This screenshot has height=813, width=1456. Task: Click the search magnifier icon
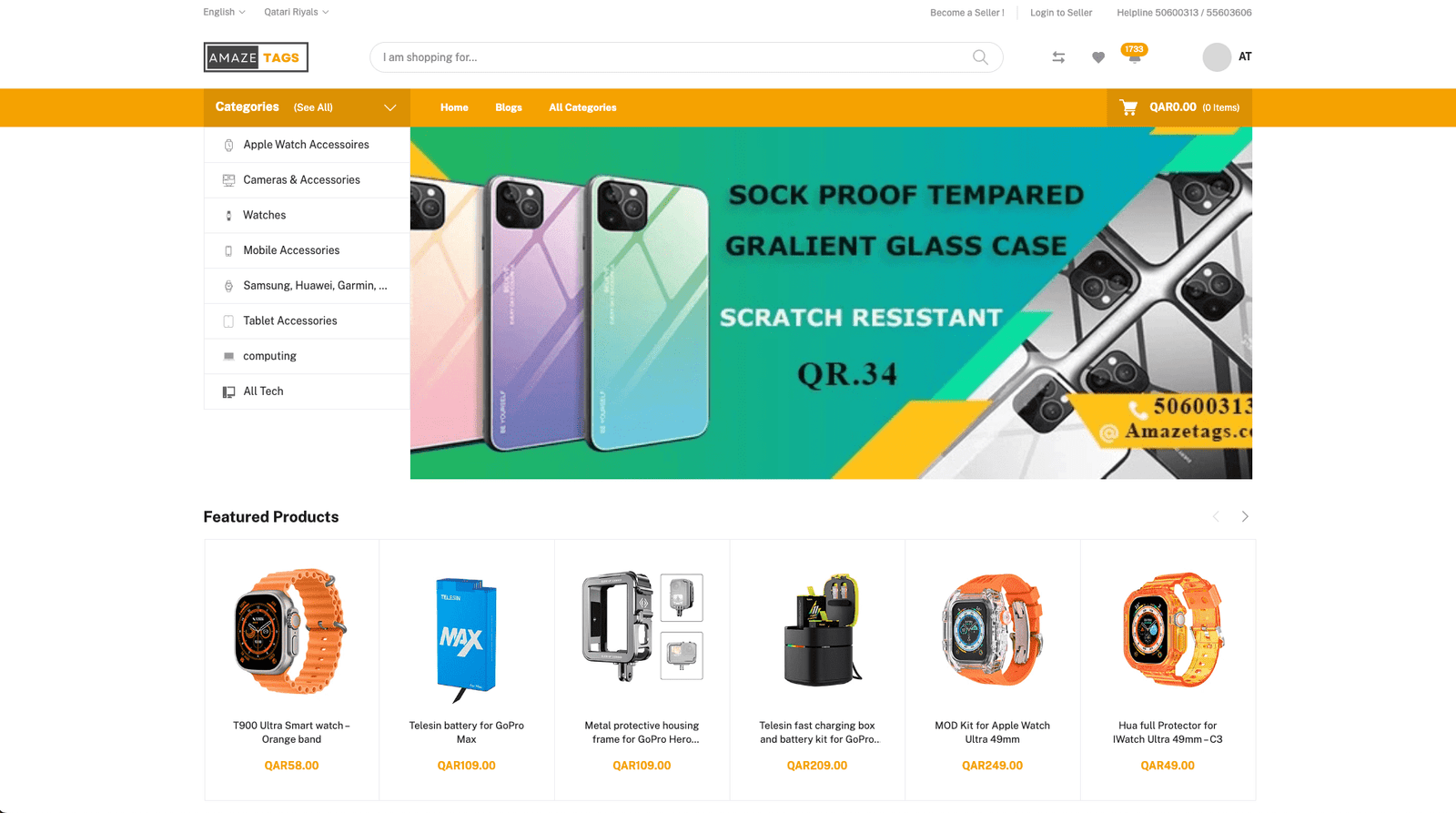click(x=980, y=57)
